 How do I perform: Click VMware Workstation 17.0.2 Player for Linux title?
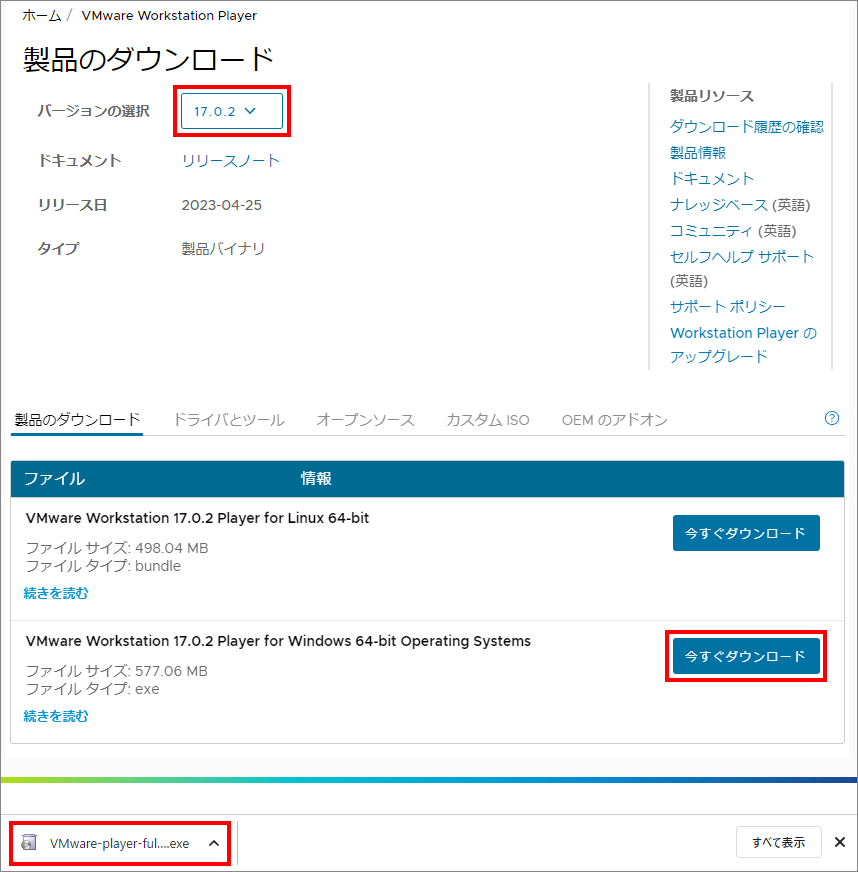click(x=197, y=518)
